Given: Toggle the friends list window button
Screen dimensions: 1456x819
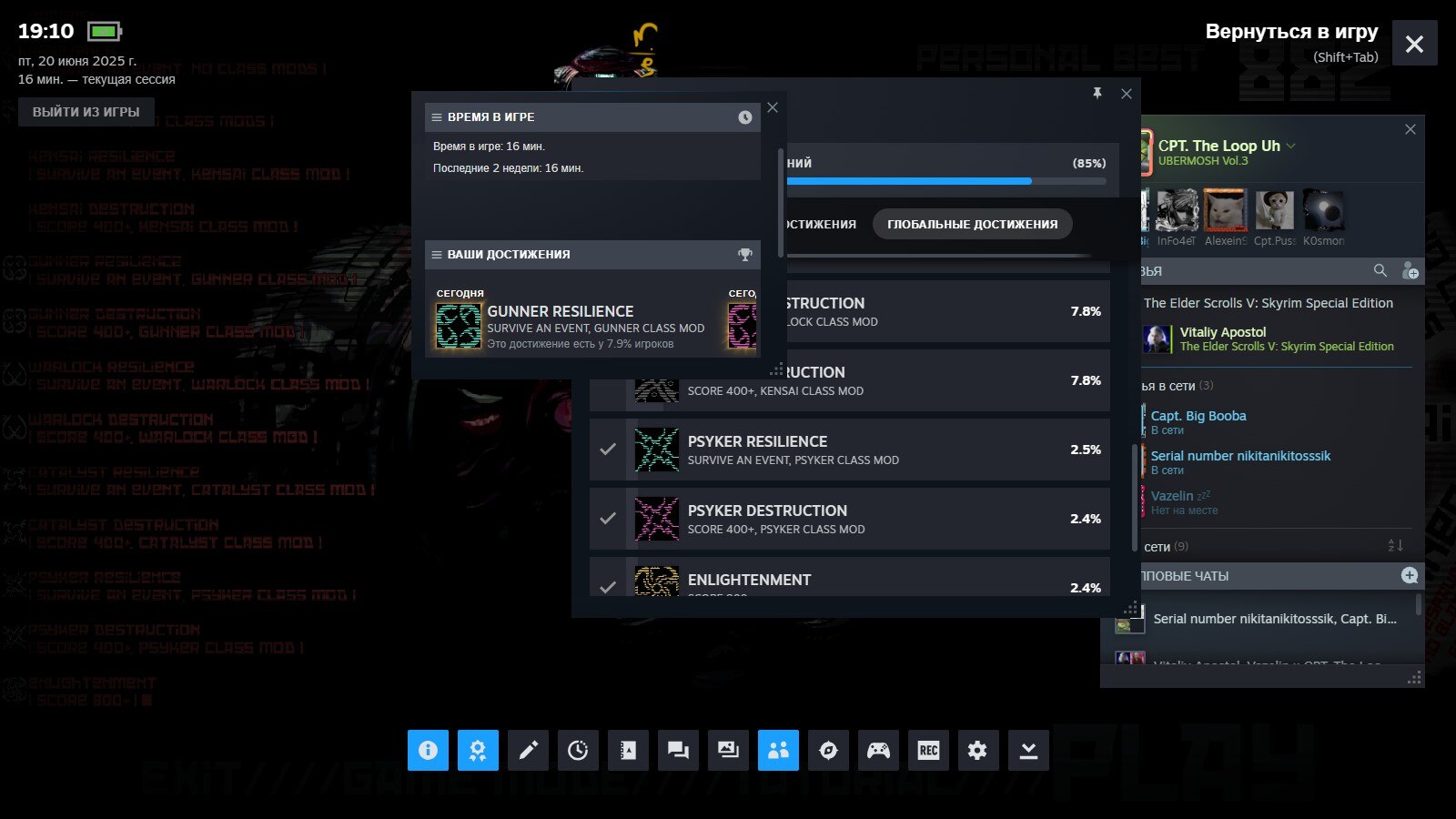Looking at the screenshot, I should [778, 750].
